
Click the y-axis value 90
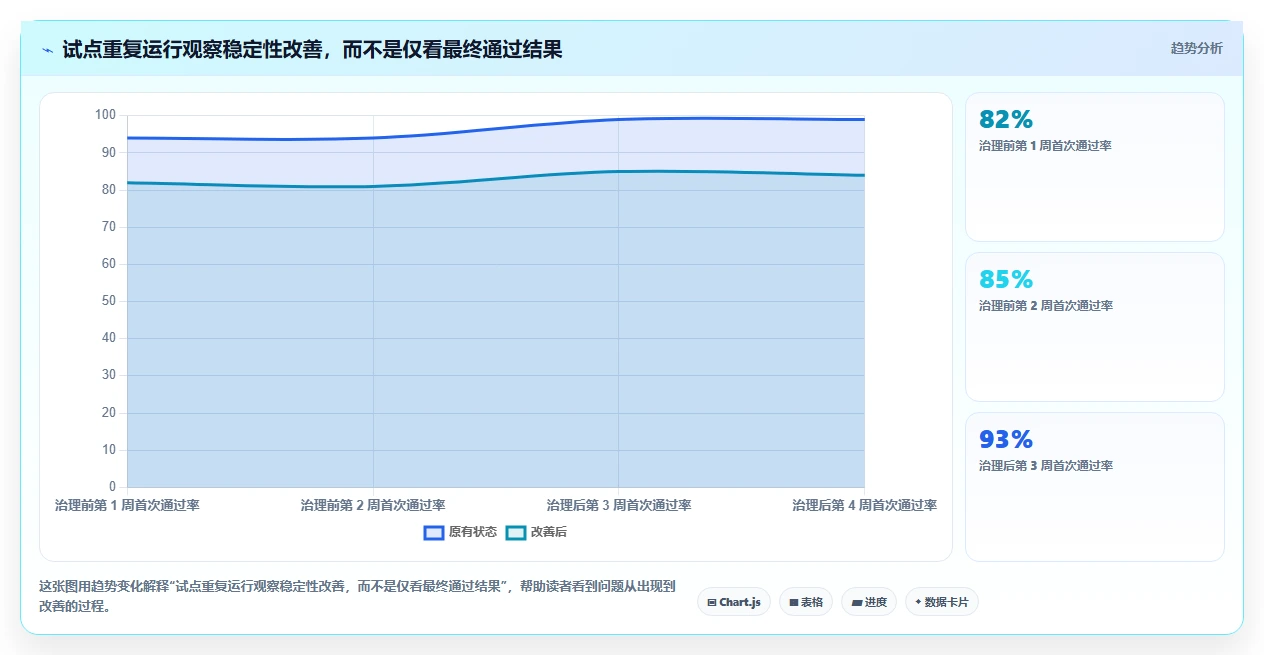(x=109, y=152)
